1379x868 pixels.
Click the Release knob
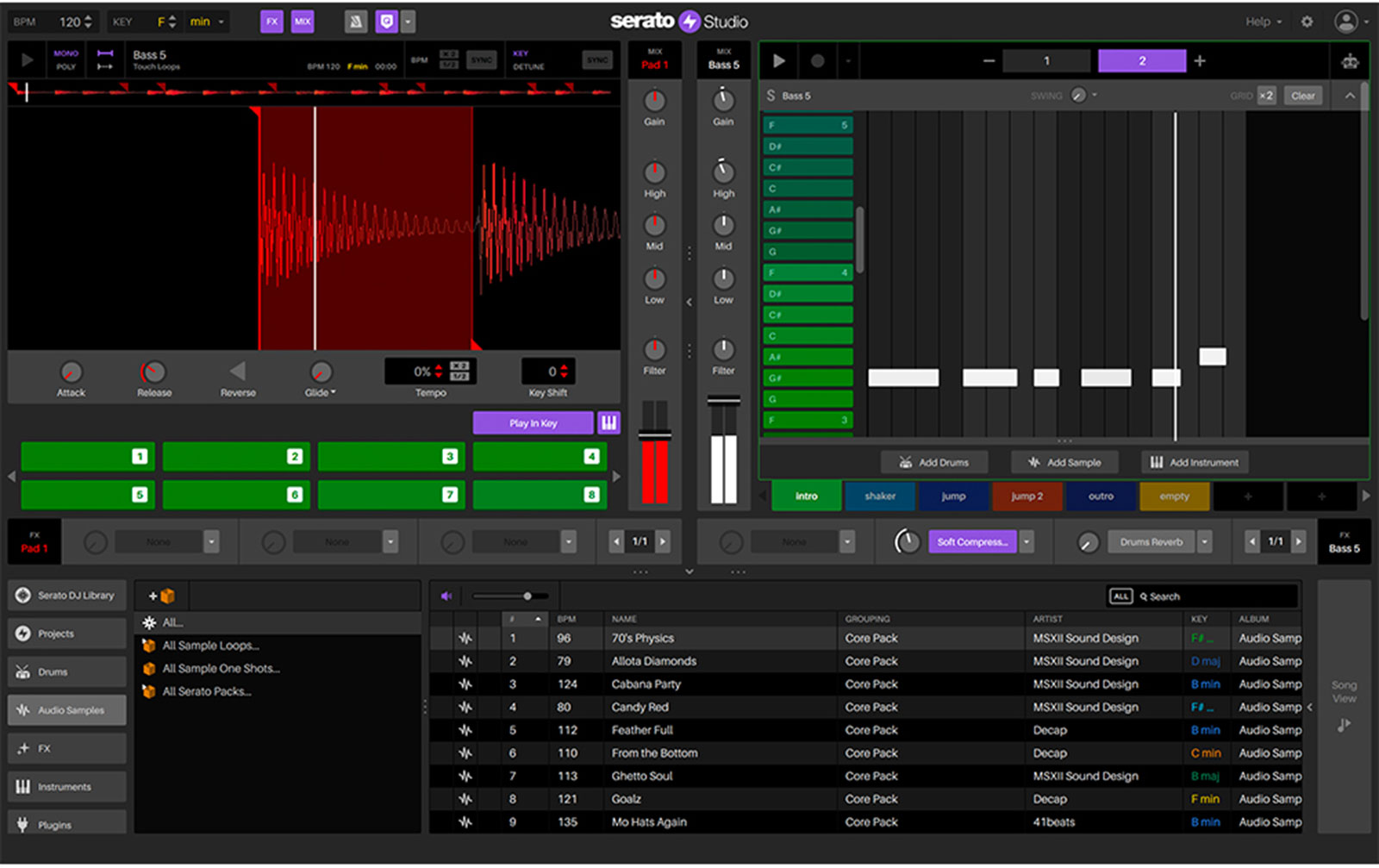(x=153, y=372)
